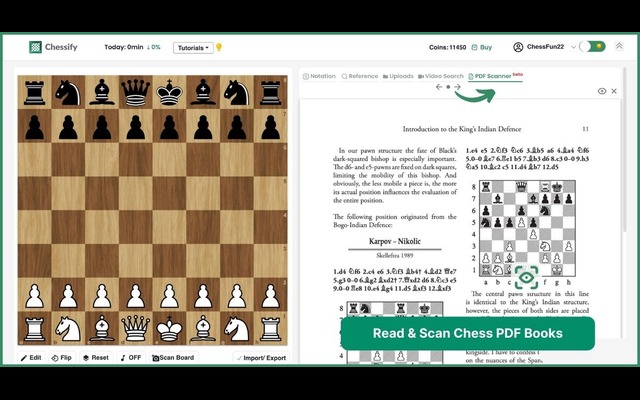This screenshot has height=400, width=640.
Task: Toggle the sound OFF button
Action: [131, 358]
